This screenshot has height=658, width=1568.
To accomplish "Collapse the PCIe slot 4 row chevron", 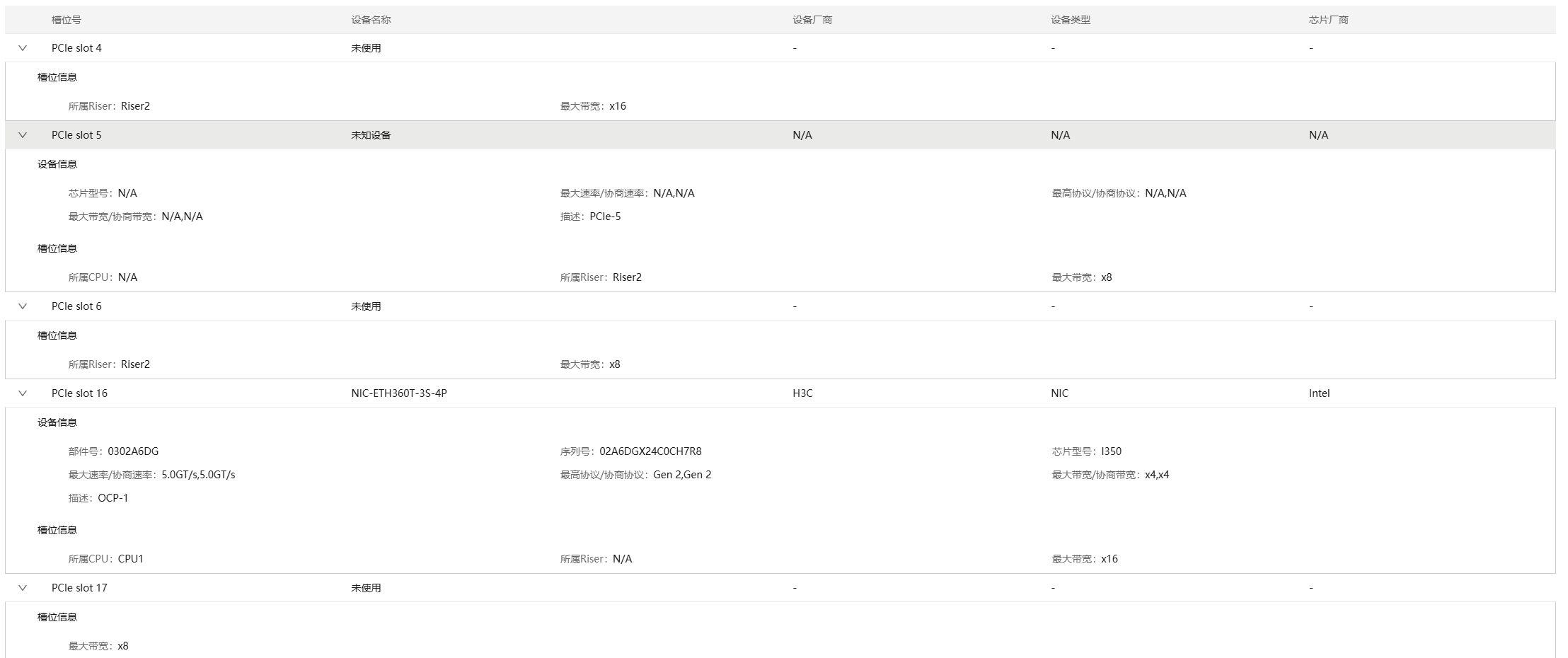I will tap(23, 48).
